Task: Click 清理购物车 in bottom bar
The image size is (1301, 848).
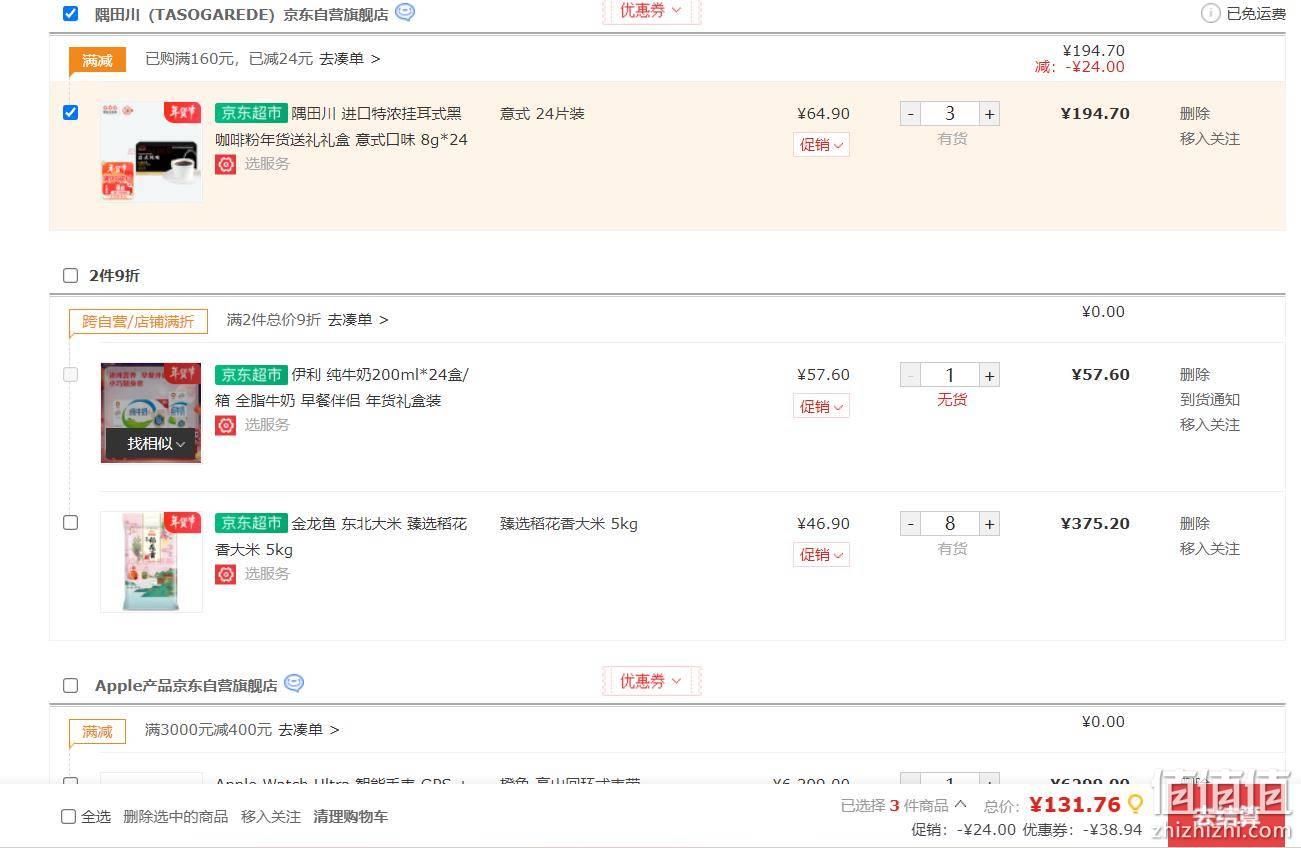Action: pos(351,817)
